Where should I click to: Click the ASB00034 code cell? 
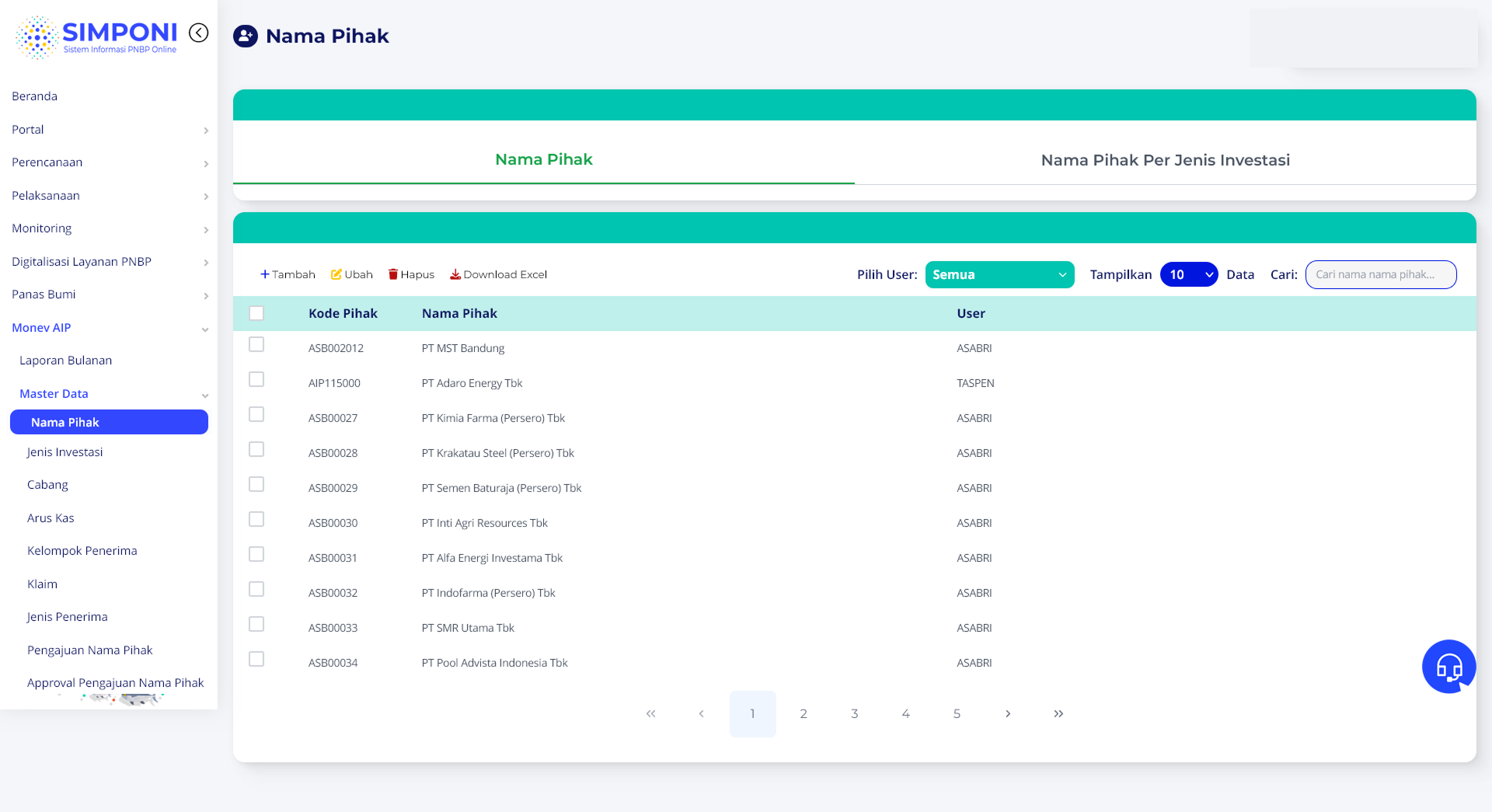(x=333, y=663)
